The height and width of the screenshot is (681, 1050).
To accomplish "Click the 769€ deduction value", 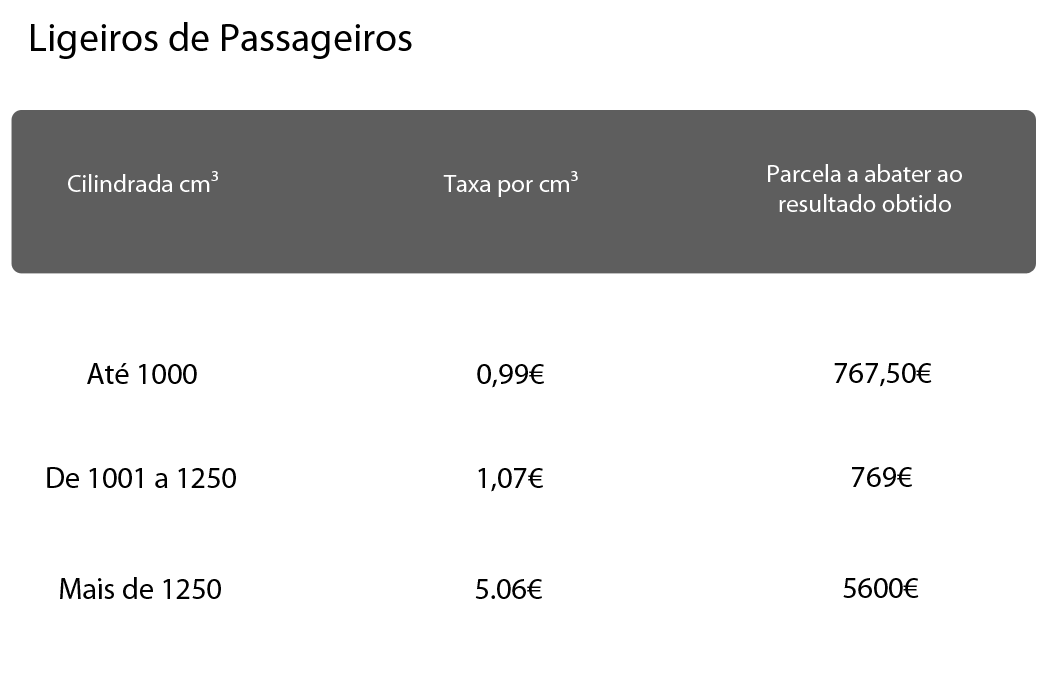I will [881, 477].
